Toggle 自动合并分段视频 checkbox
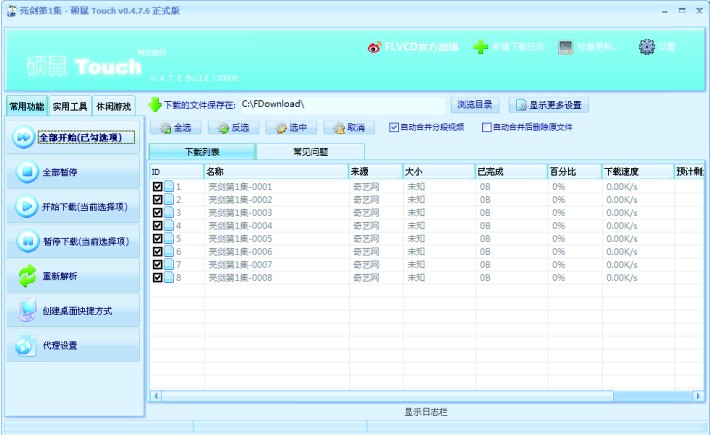The height and width of the screenshot is (435, 710). (393, 127)
